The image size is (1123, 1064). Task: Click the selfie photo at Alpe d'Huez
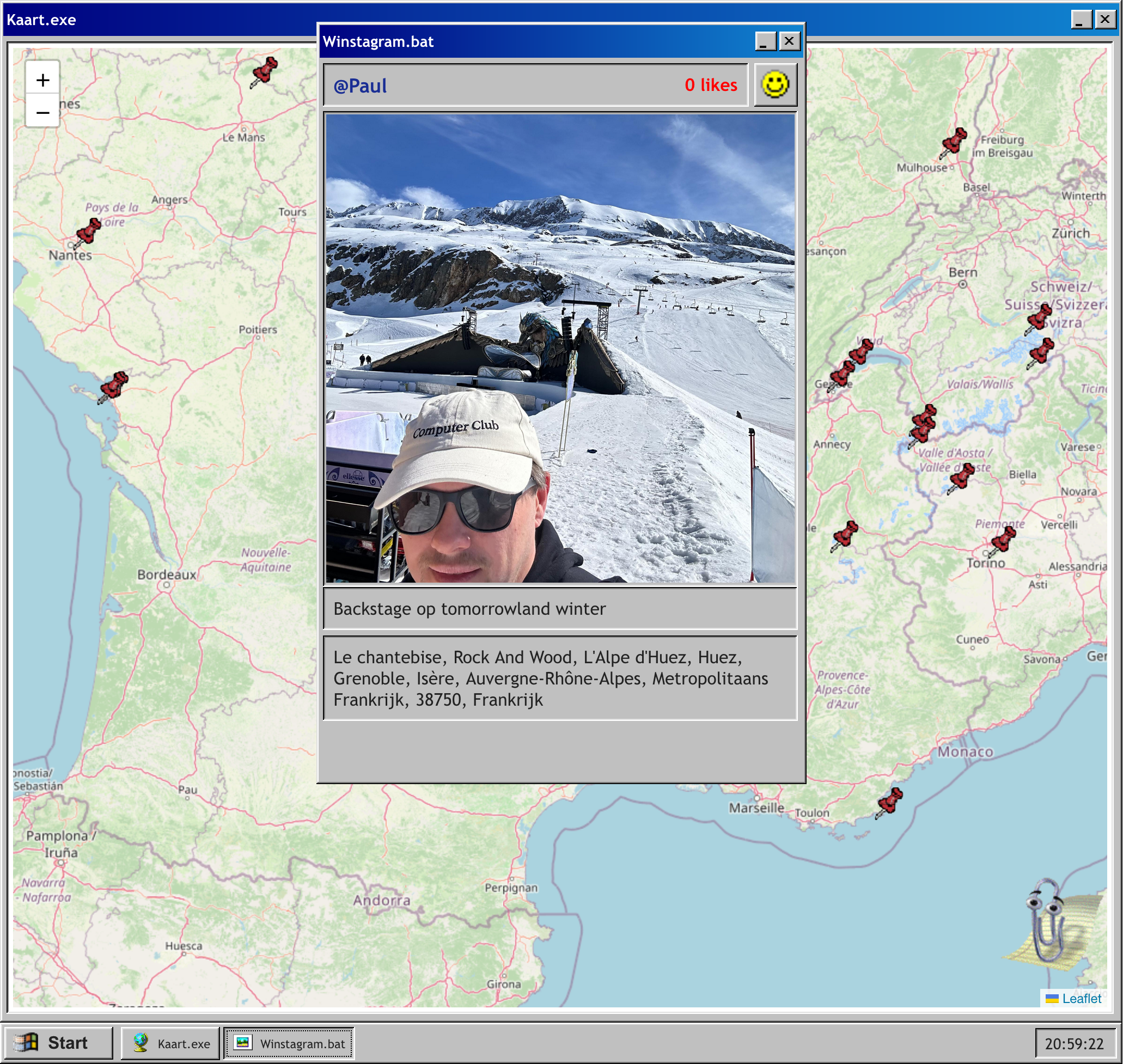pyautogui.click(x=560, y=348)
